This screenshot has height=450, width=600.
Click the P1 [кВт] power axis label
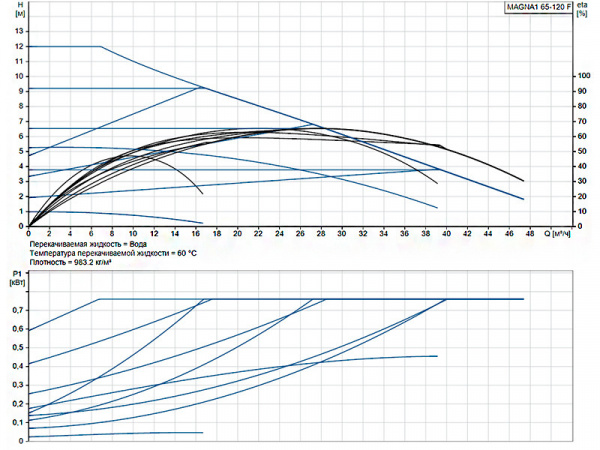(x=15, y=277)
